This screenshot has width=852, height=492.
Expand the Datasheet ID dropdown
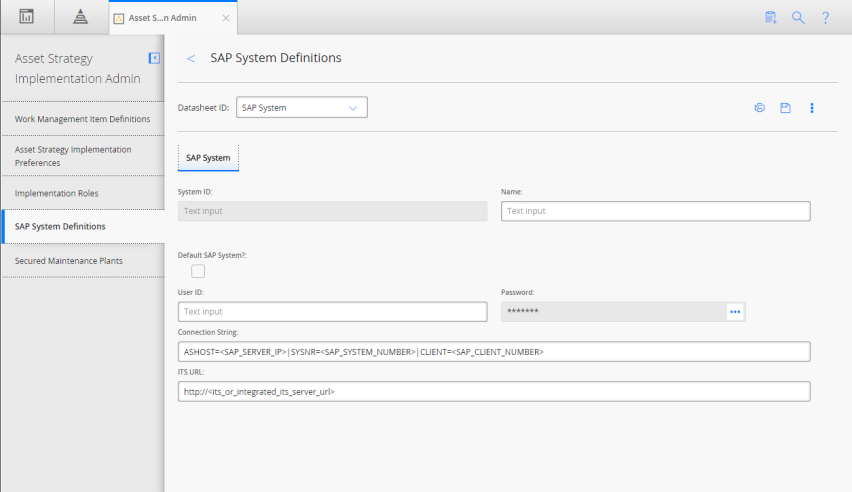pos(302,108)
